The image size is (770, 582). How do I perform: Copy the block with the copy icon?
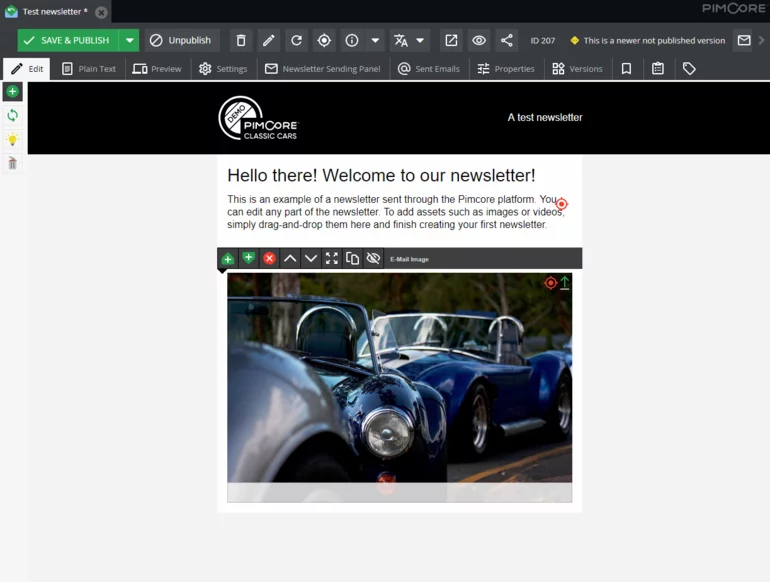[x=352, y=258]
